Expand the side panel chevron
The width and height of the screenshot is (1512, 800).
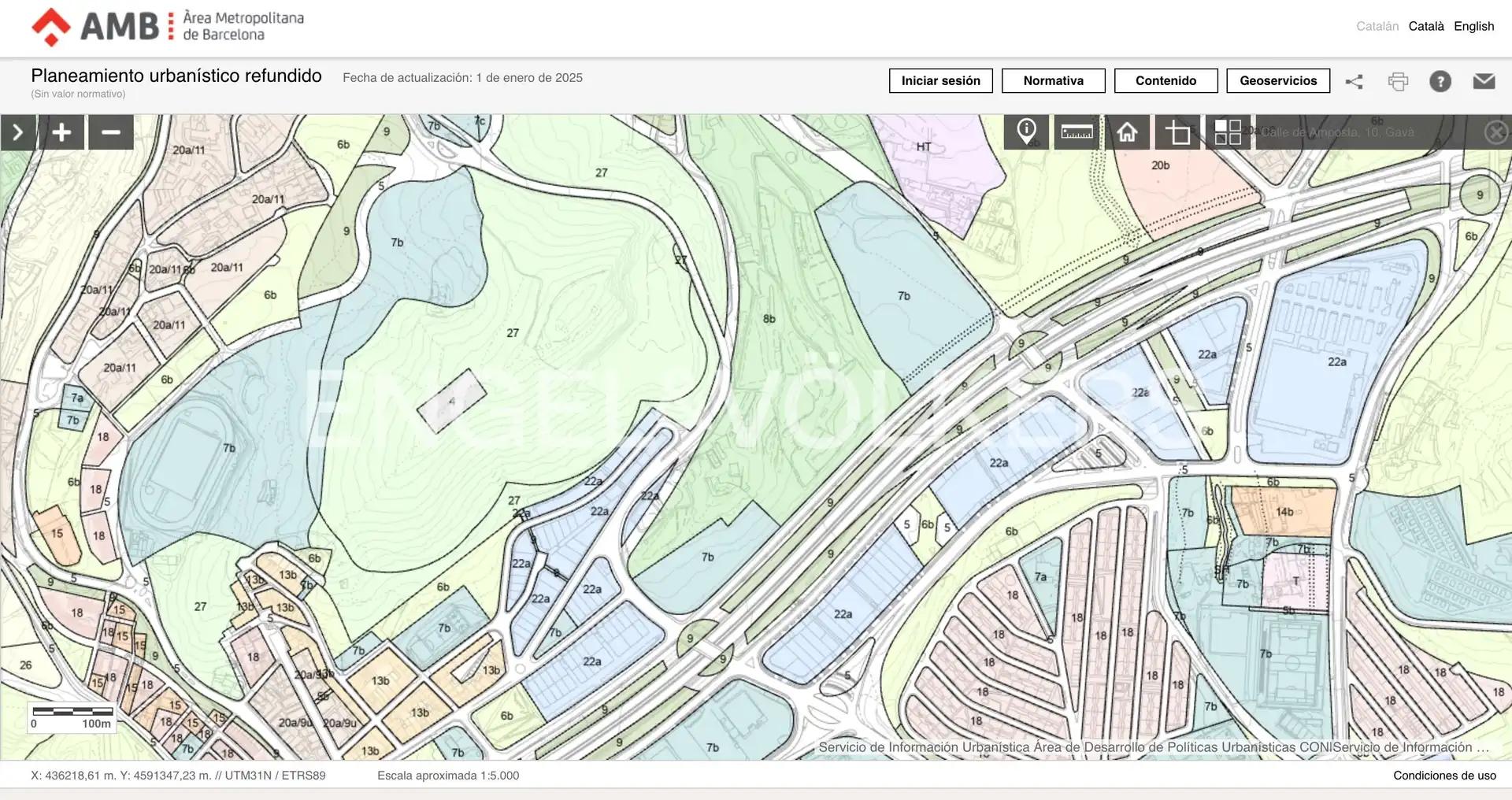coord(18,132)
